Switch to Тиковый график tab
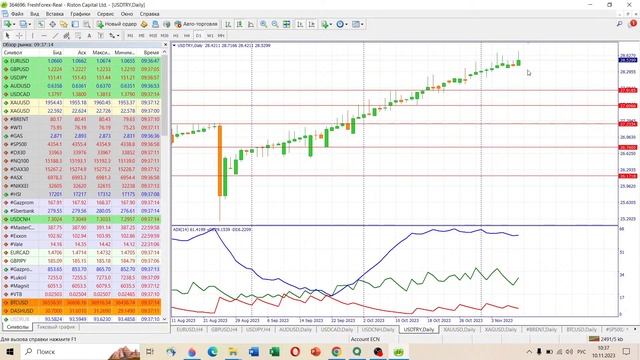This screenshot has height=360, width=640. click(56, 327)
